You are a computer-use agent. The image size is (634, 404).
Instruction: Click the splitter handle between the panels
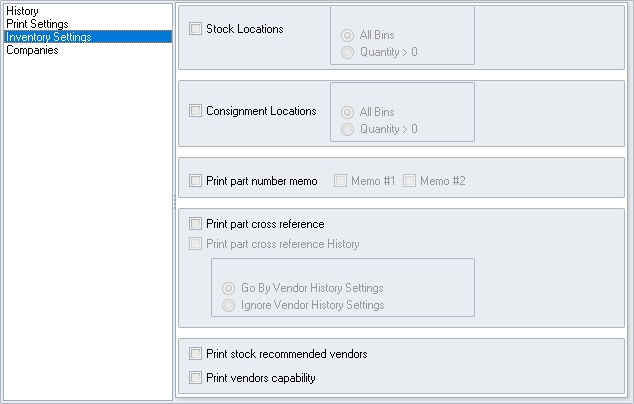[x=175, y=202]
